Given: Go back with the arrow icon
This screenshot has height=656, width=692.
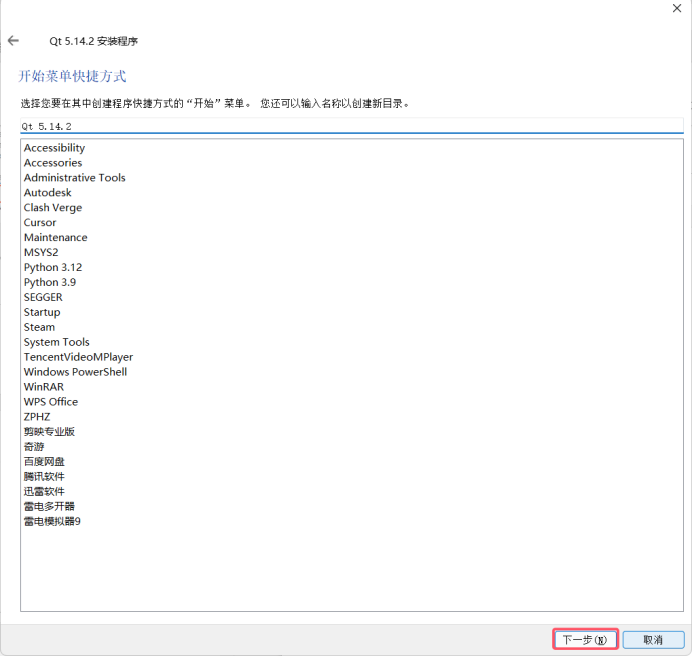Looking at the screenshot, I should pos(13,41).
